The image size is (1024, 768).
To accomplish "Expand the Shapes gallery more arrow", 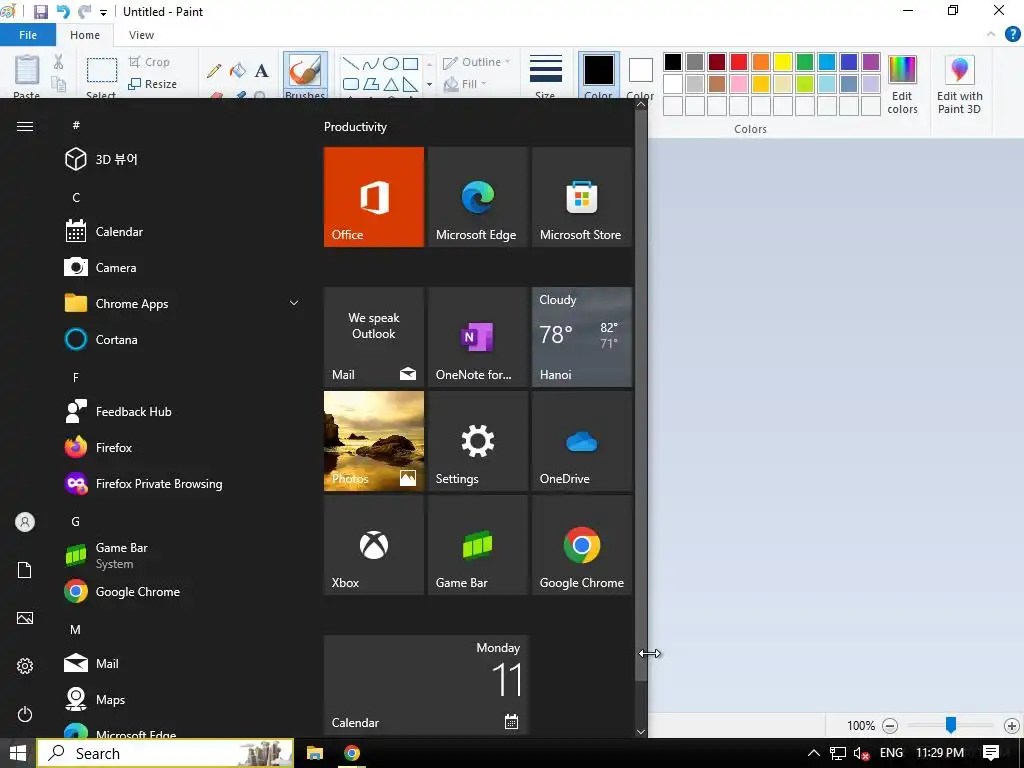I will (429, 84).
